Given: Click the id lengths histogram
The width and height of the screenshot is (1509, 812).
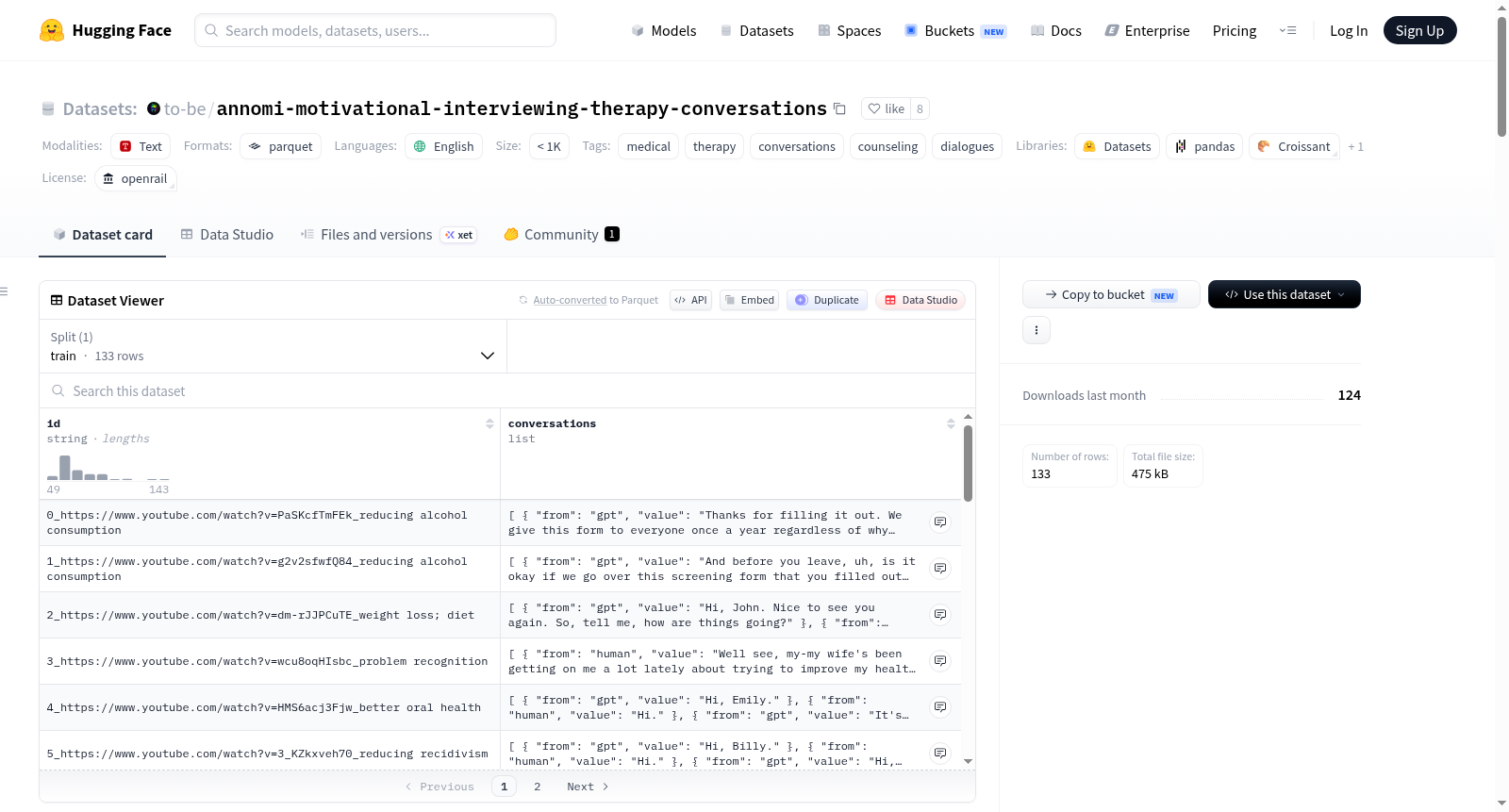Looking at the screenshot, I should [x=108, y=467].
